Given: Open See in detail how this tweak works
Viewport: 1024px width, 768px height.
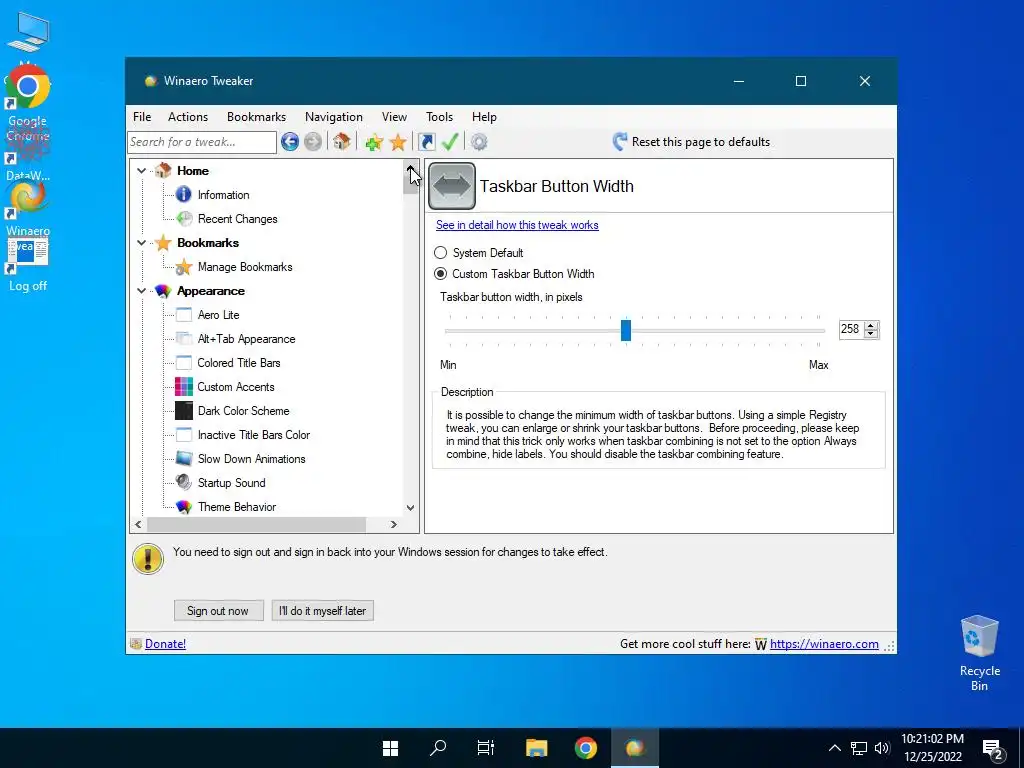Looking at the screenshot, I should coord(517,225).
